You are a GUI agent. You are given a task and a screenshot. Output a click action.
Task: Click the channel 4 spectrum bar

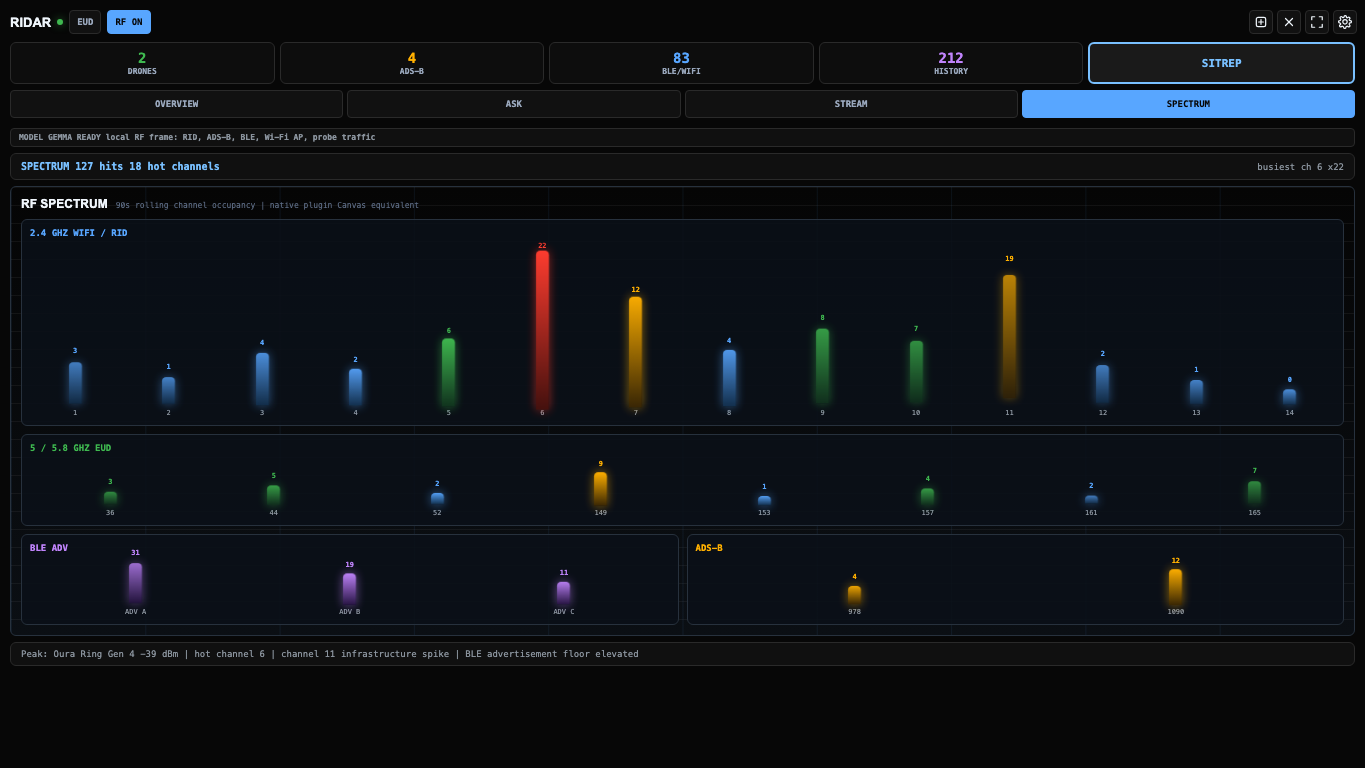tap(355, 387)
